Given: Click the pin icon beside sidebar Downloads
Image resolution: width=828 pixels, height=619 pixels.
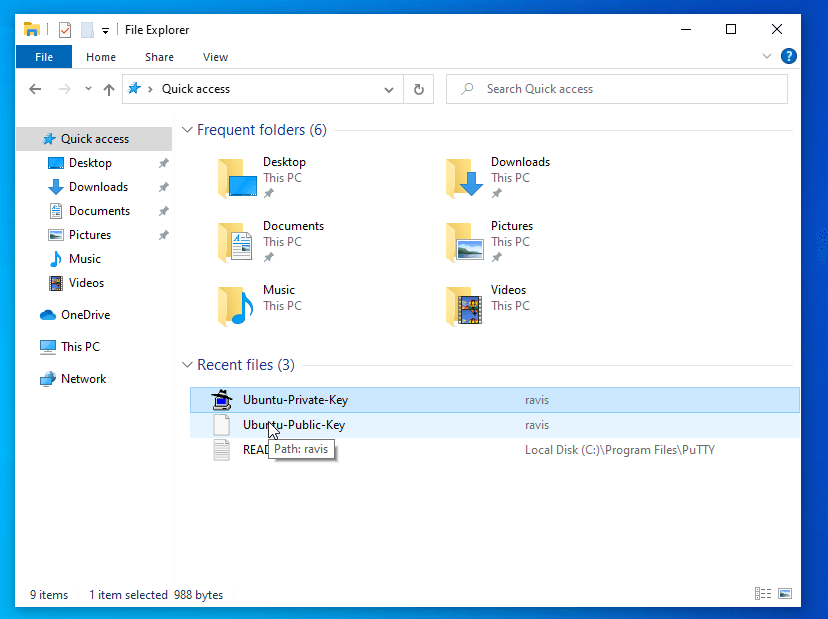Looking at the screenshot, I should pyautogui.click(x=164, y=187).
